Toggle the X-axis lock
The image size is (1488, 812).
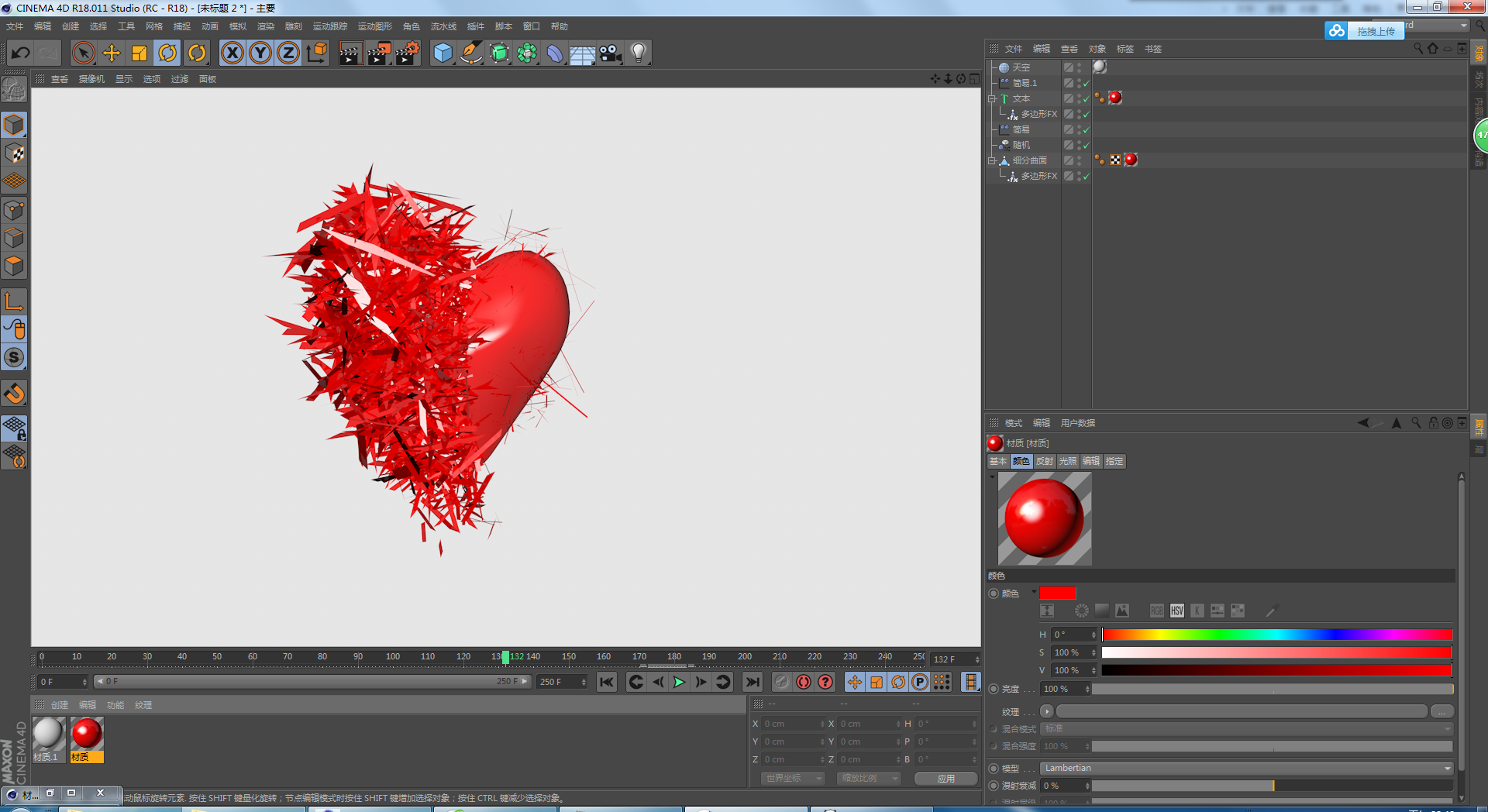click(x=232, y=53)
